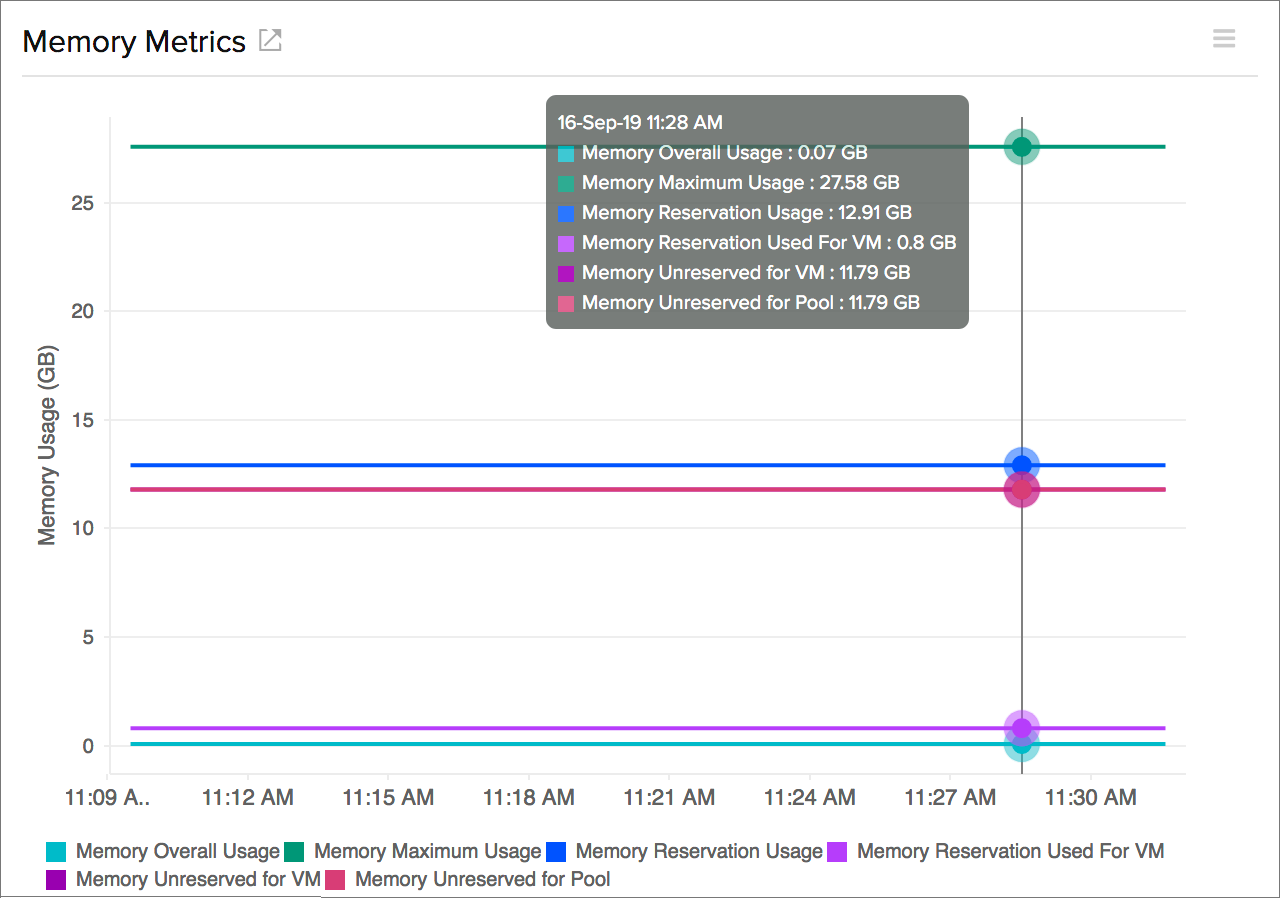Hide the Memory Maximum Usage series via legend
Image resolution: width=1280 pixels, height=898 pixels.
pos(427,851)
